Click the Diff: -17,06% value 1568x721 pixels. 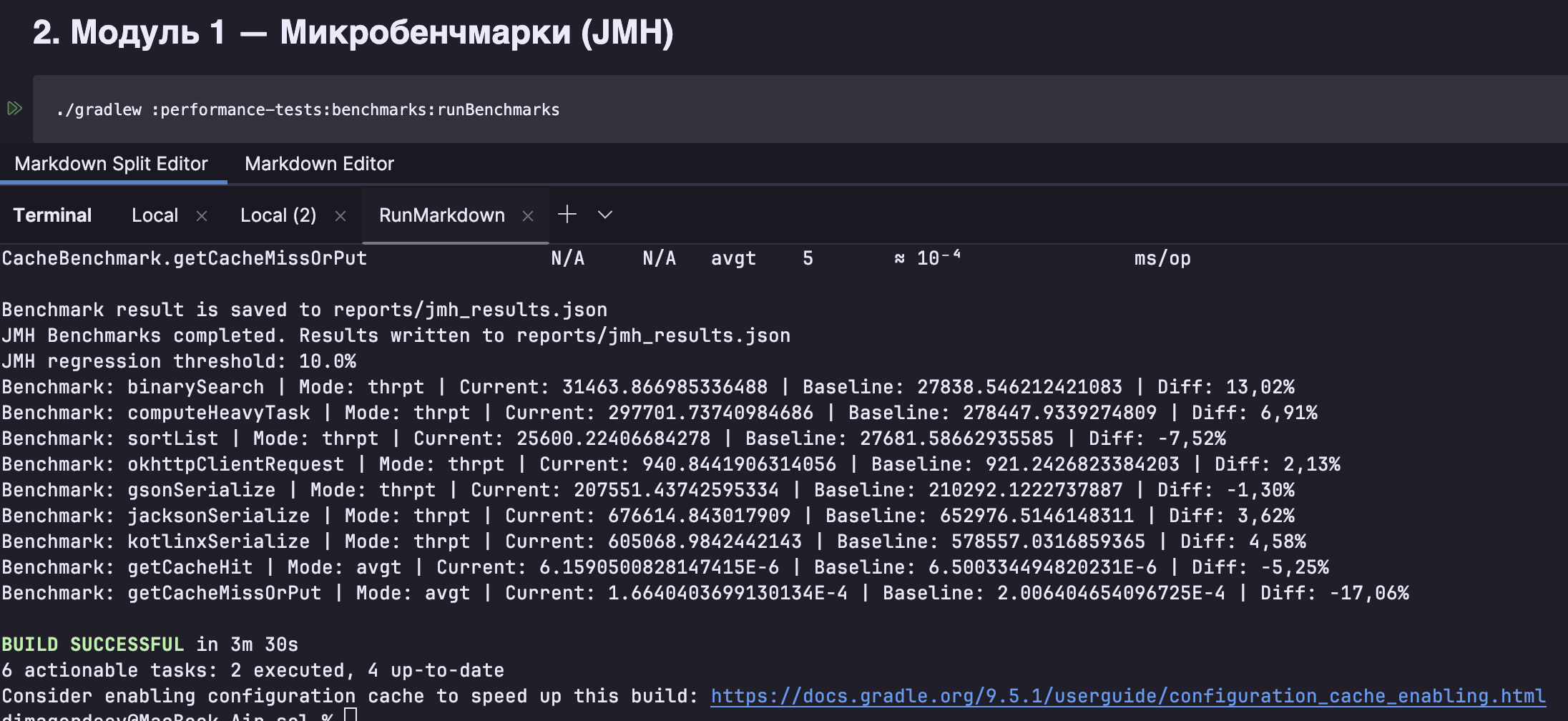[1335, 593]
